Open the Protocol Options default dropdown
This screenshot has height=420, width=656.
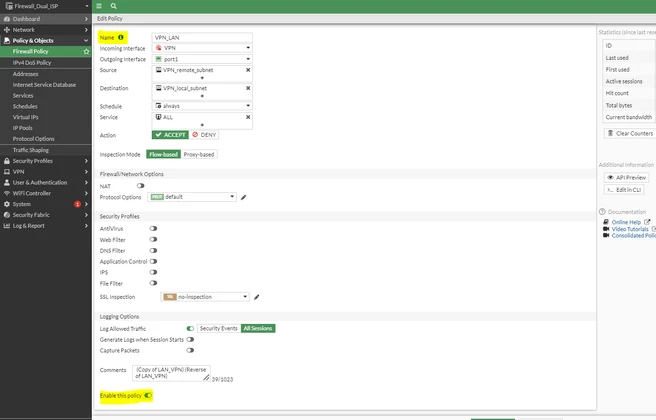(192, 197)
